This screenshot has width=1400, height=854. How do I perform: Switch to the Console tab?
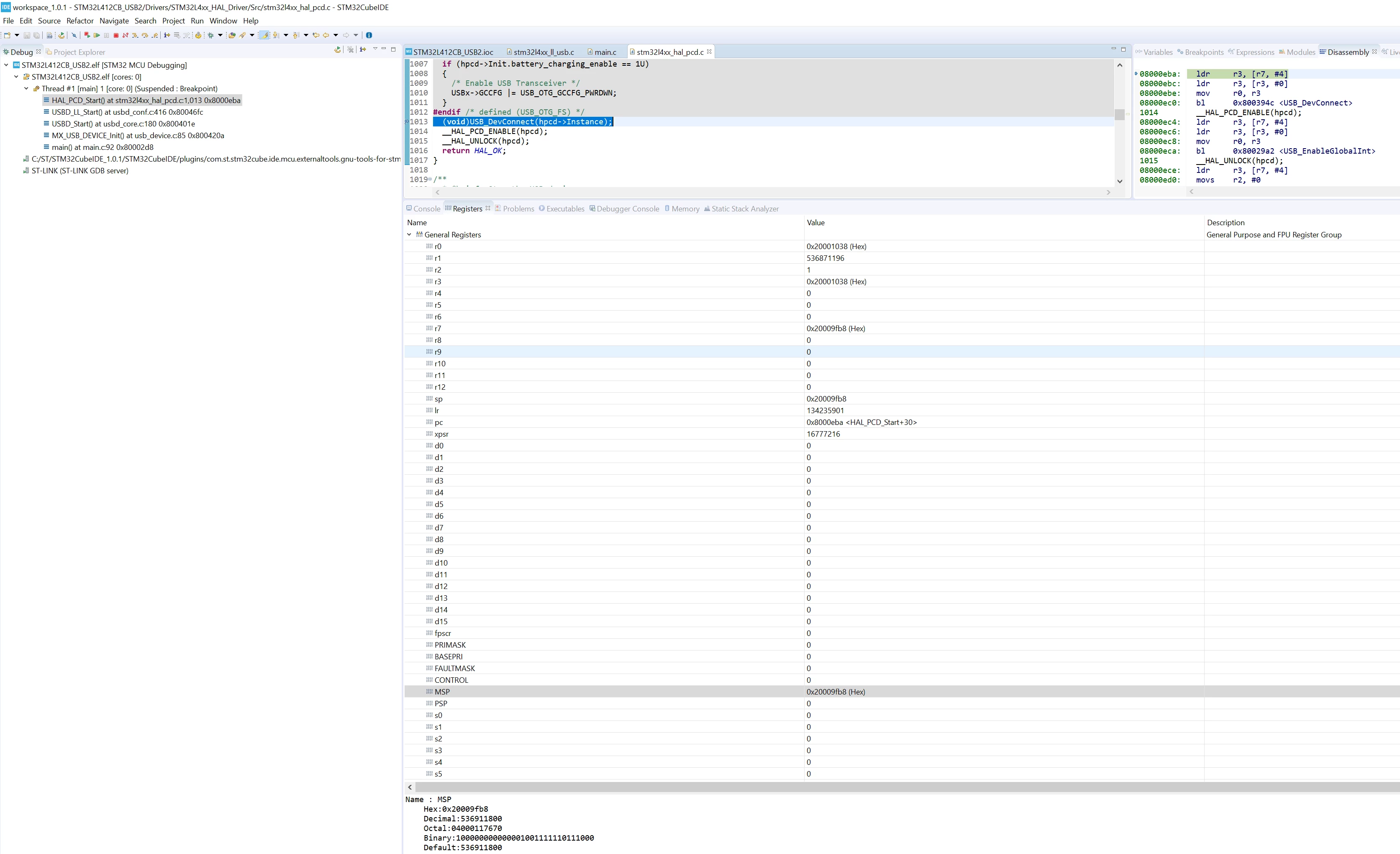click(423, 208)
